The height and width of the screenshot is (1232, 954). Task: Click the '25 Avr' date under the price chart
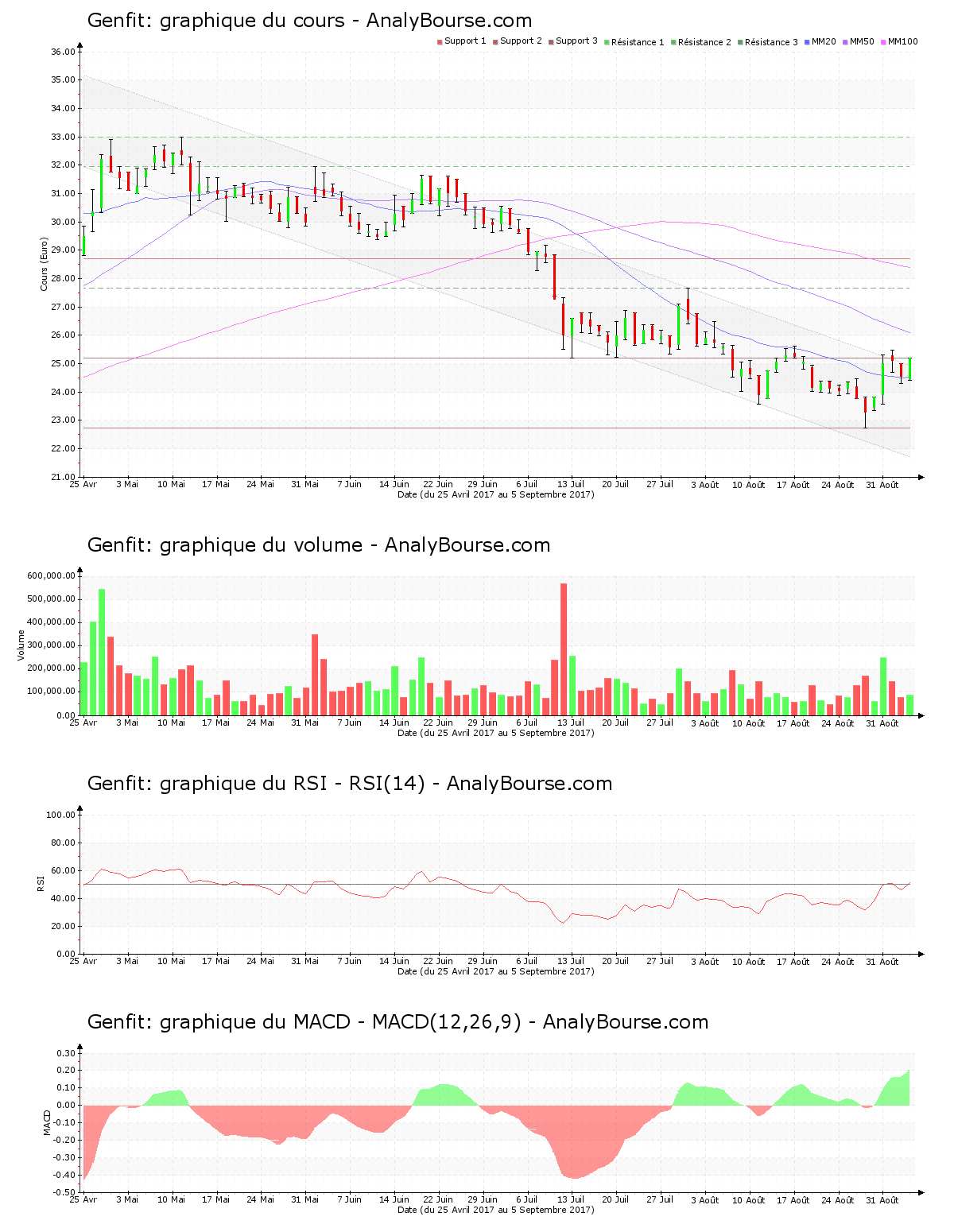click(x=83, y=485)
